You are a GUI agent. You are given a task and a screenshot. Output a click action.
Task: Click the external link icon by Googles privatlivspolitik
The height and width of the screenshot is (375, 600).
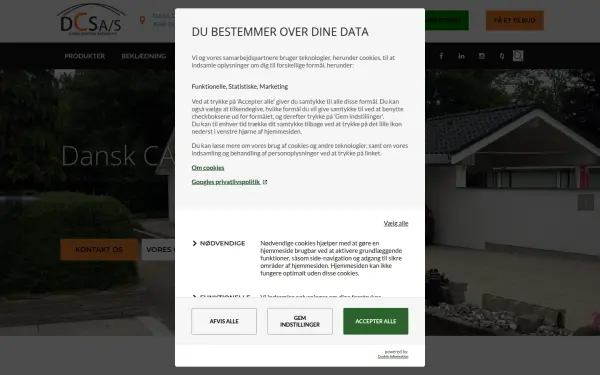click(x=265, y=182)
